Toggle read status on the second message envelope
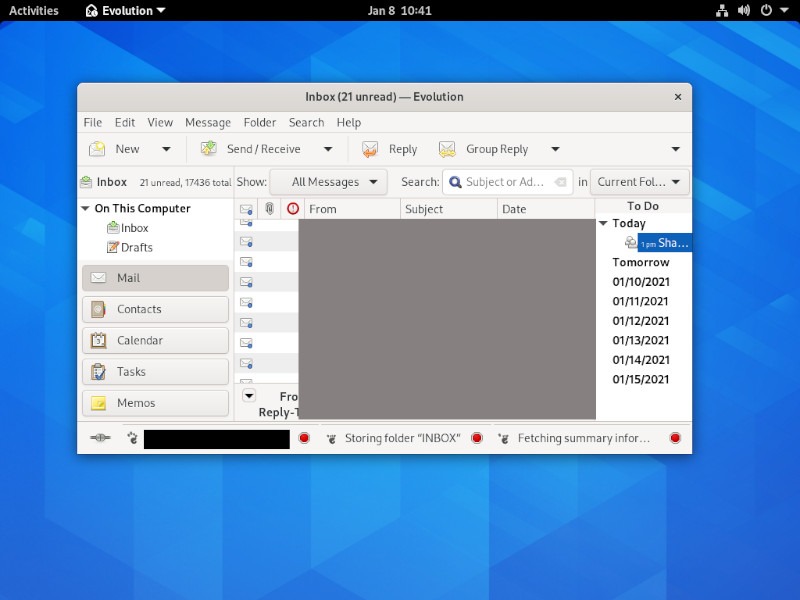Image resolution: width=800 pixels, height=600 pixels. (246, 243)
